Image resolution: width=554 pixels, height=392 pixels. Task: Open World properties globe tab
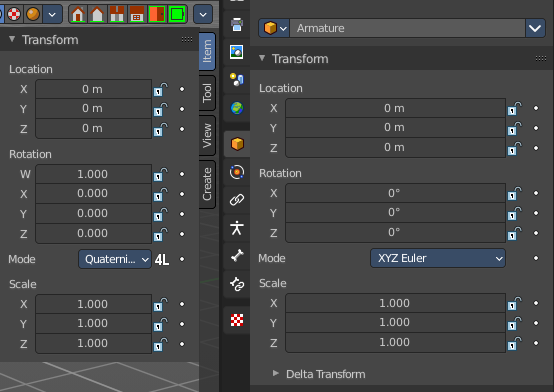click(237, 108)
